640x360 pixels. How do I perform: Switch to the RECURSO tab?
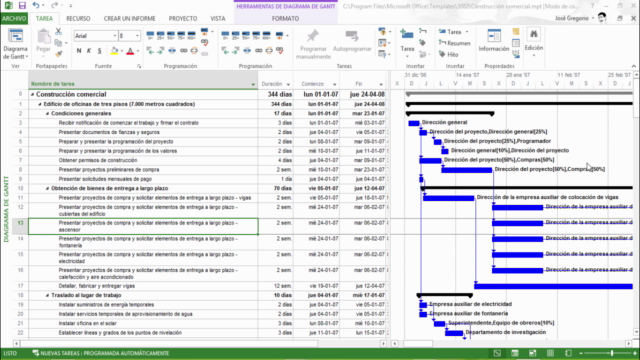pyautogui.click(x=78, y=18)
